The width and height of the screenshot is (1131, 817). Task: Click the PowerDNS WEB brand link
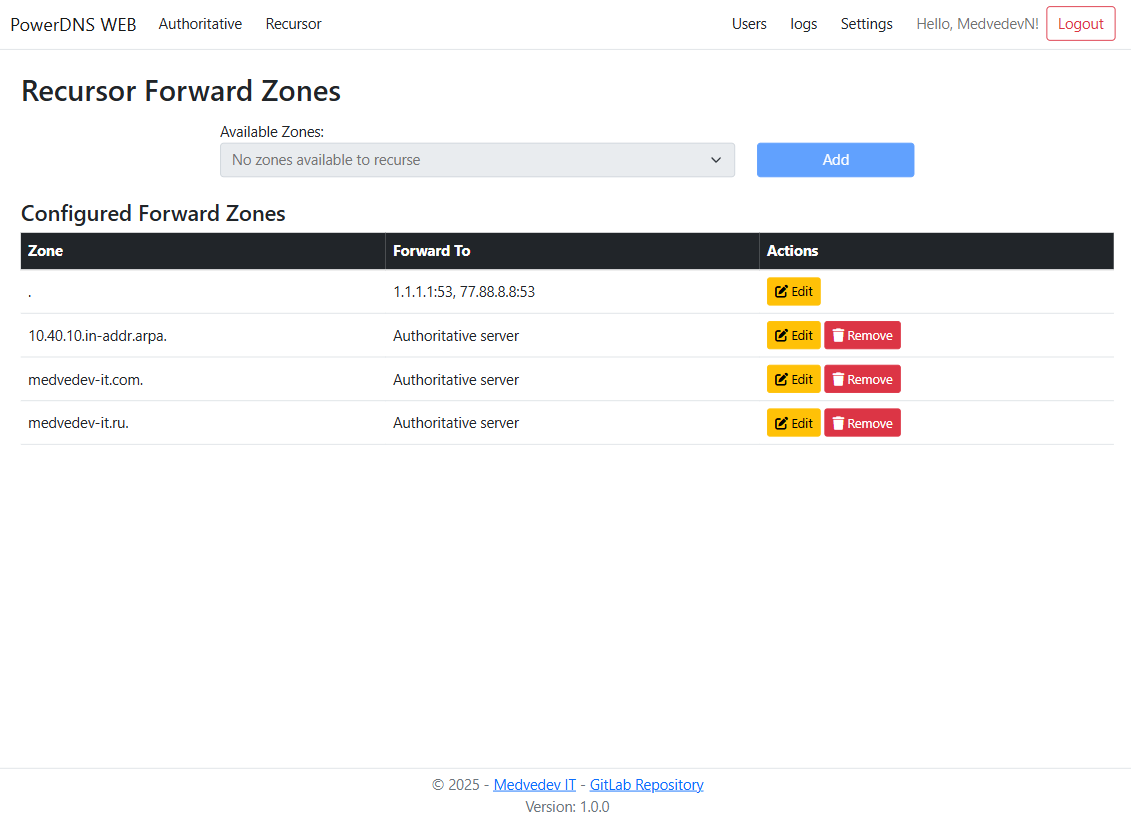pyautogui.click(x=73, y=25)
